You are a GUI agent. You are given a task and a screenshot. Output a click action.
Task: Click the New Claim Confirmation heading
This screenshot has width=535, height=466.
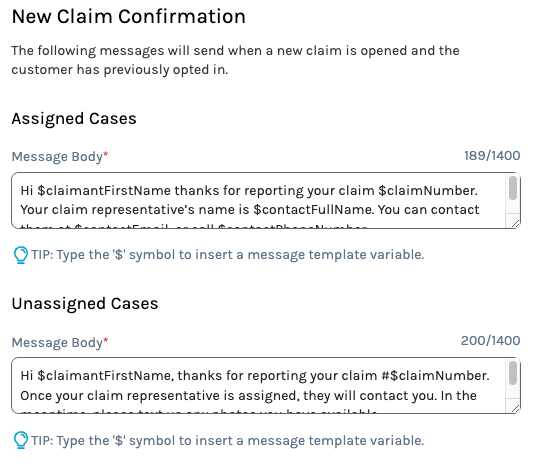[129, 16]
